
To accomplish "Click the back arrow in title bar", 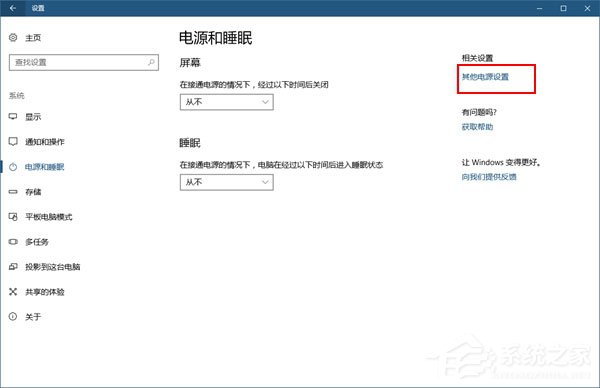I will (13, 8).
